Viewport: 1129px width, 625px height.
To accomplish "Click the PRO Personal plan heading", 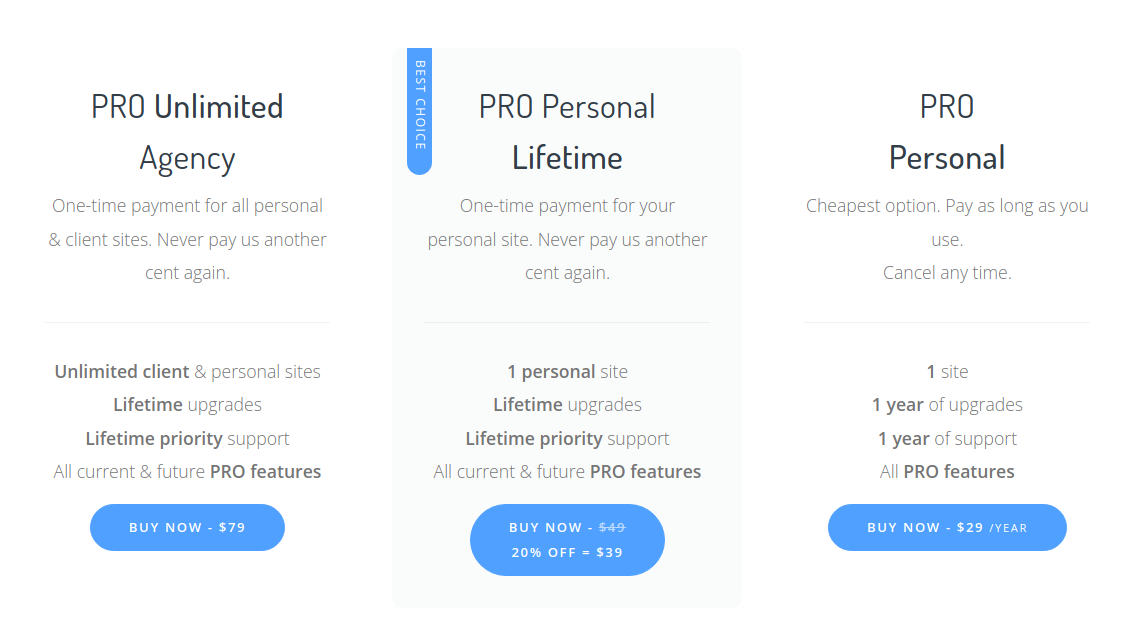I will tap(947, 132).
